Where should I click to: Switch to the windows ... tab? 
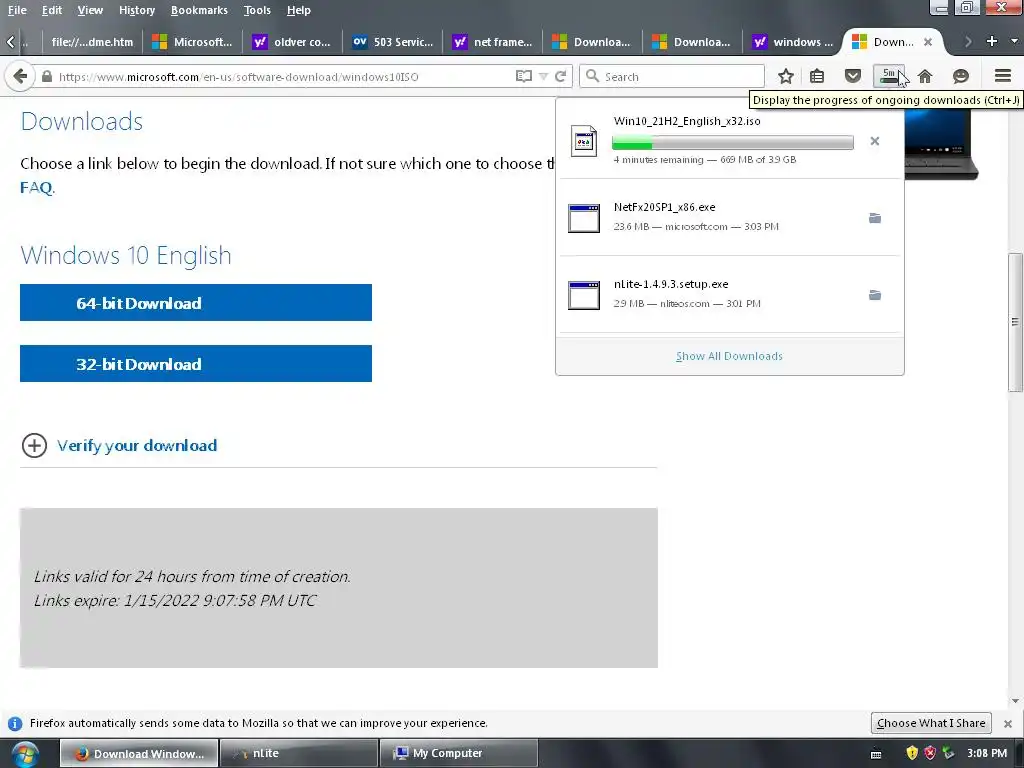coord(792,42)
